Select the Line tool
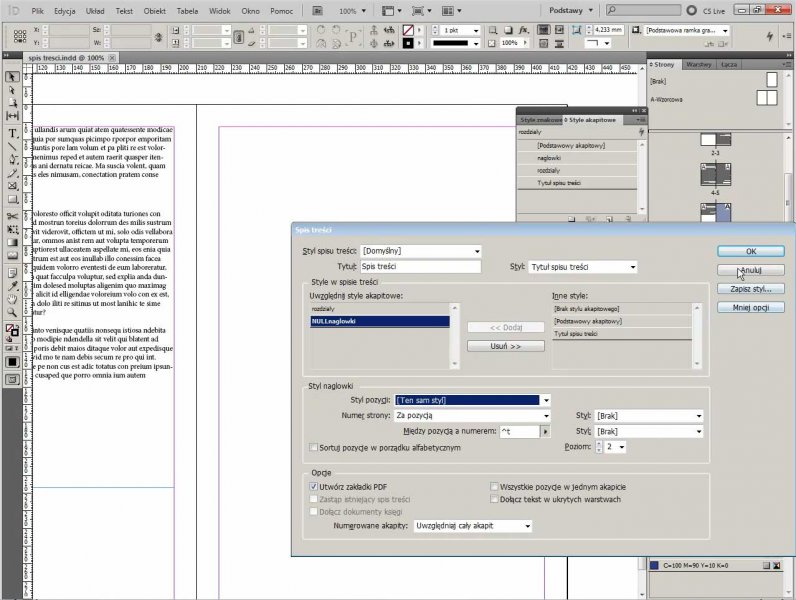The height and width of the screenshot is (600, 796). (13, 146)
